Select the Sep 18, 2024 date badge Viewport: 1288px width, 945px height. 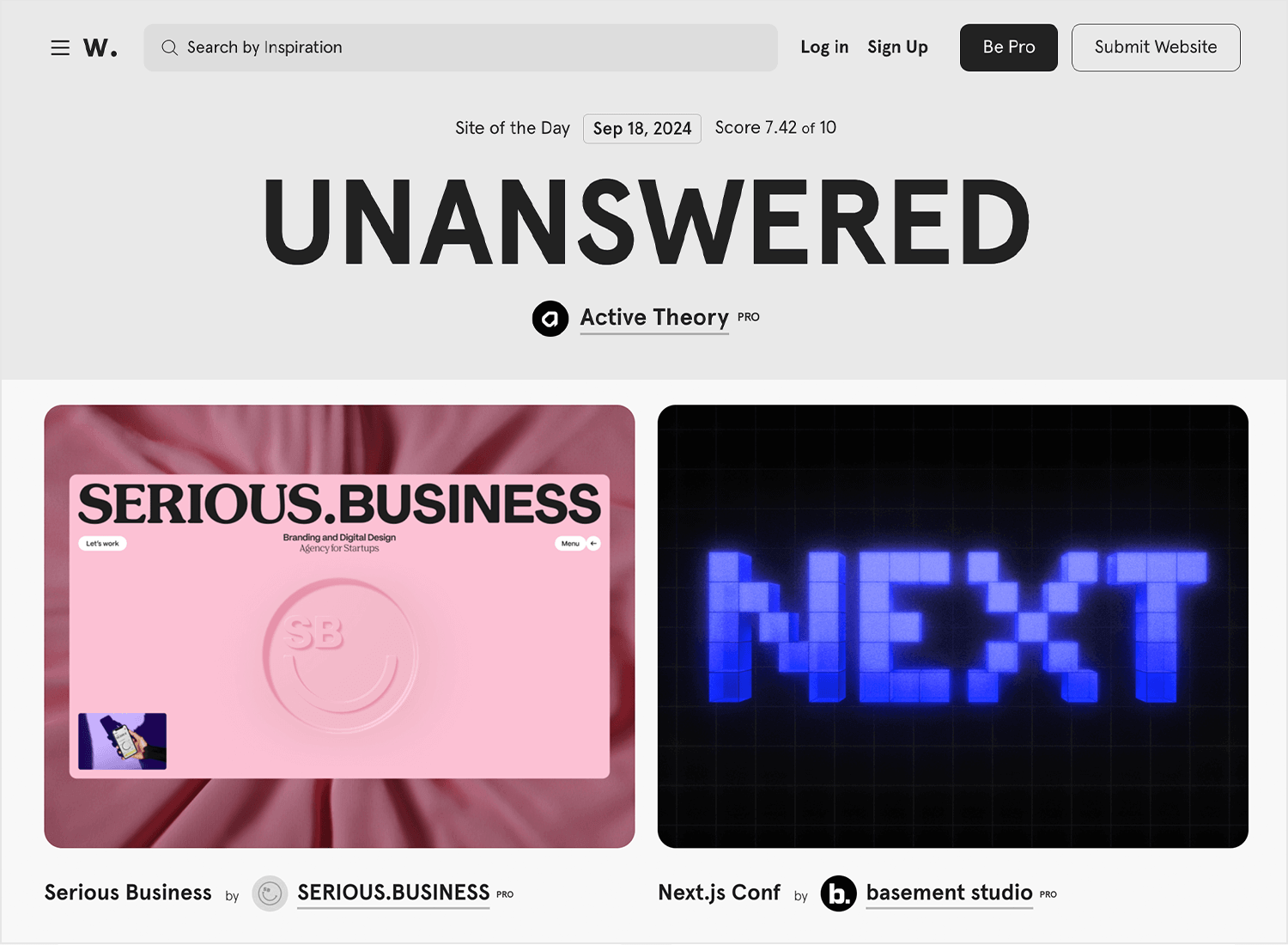(642, 129)
